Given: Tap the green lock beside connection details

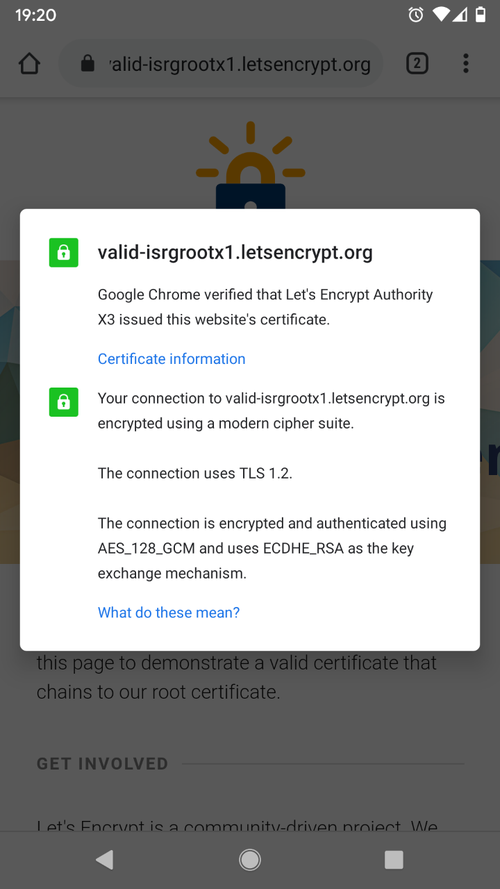Looking at the screenshot, I should click(x=63, y=402).
